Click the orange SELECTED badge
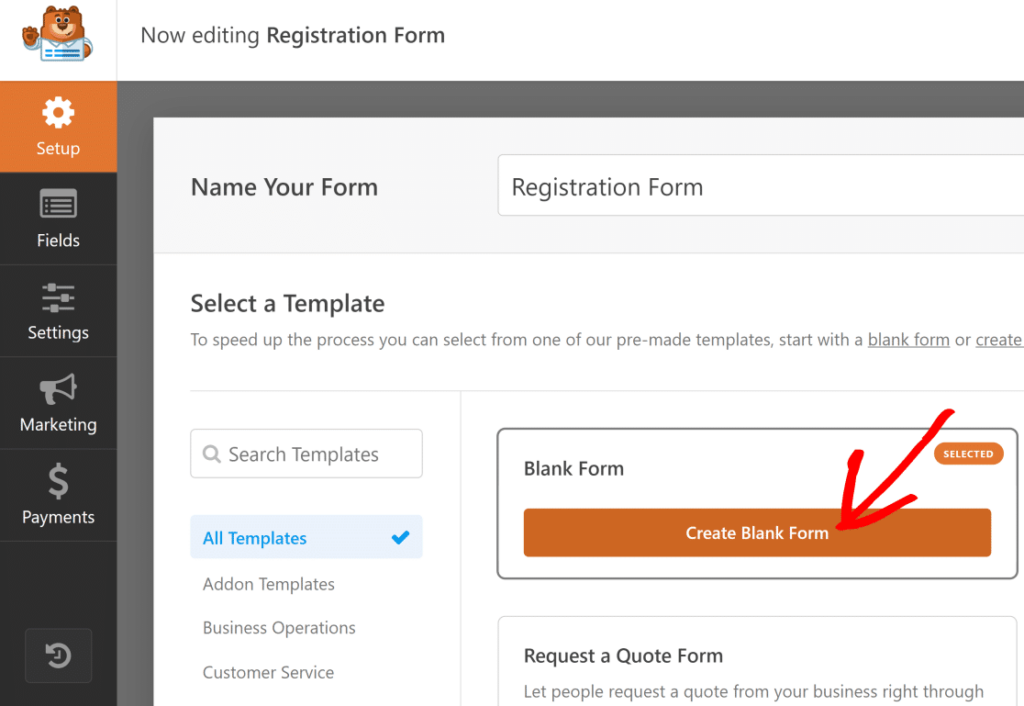This screenshot has height=706, width=1024. click(968, 454)
